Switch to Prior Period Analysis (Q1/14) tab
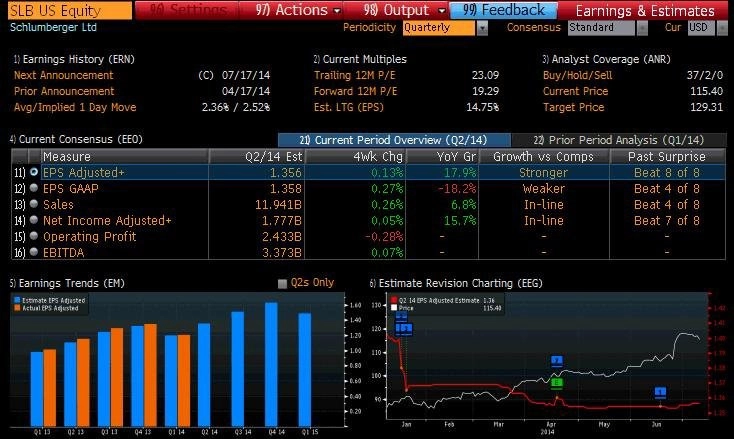This screenshot has height=439, width=734. (618, 140)
